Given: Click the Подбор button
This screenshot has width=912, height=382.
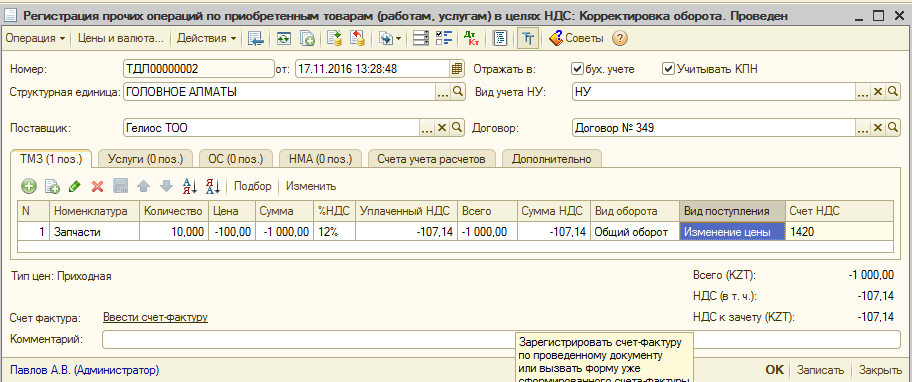Looking at the screenshot, I should pos(252,187).
